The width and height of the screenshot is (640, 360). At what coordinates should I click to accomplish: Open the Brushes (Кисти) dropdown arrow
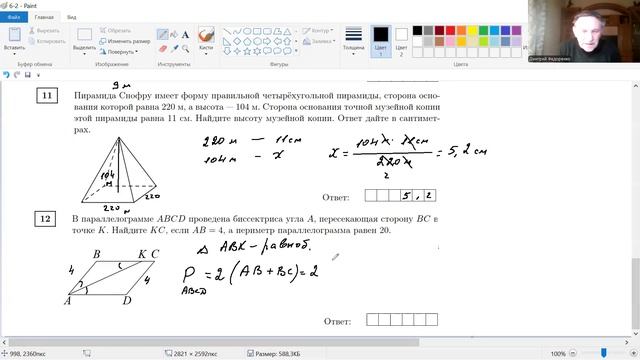(206, 53)
